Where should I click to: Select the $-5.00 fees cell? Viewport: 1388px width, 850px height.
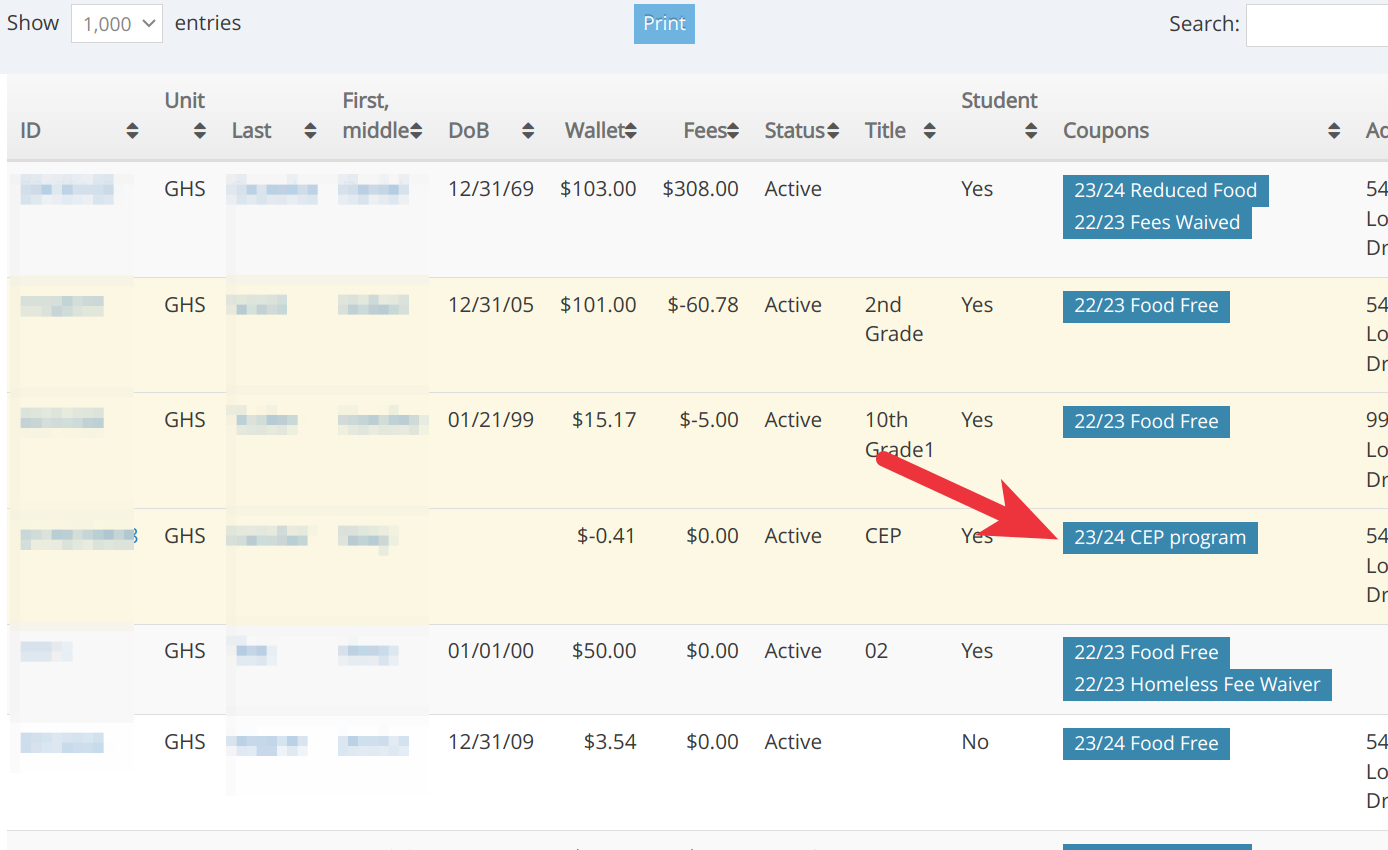[709, 420]
